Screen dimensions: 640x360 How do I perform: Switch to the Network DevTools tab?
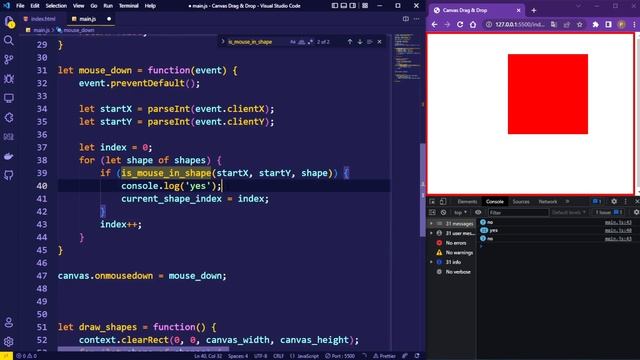pyautogui.click(x=548, y=202)
